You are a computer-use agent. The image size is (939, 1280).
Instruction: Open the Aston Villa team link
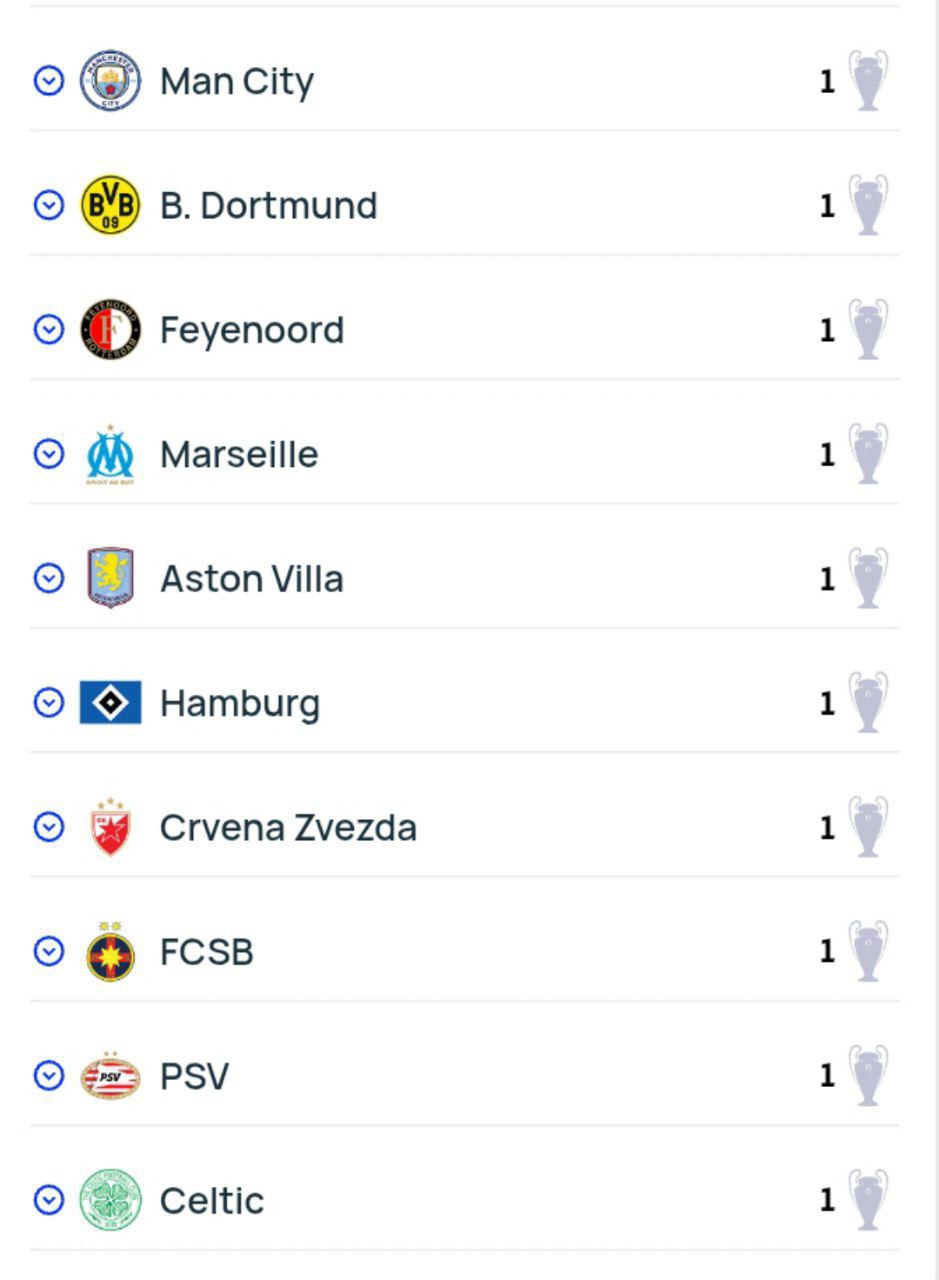(x=251, y=579)
